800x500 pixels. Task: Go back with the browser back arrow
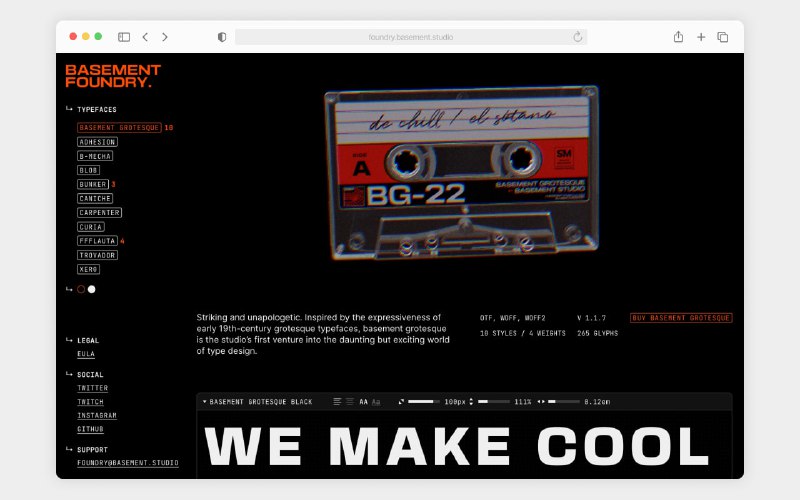145,37
